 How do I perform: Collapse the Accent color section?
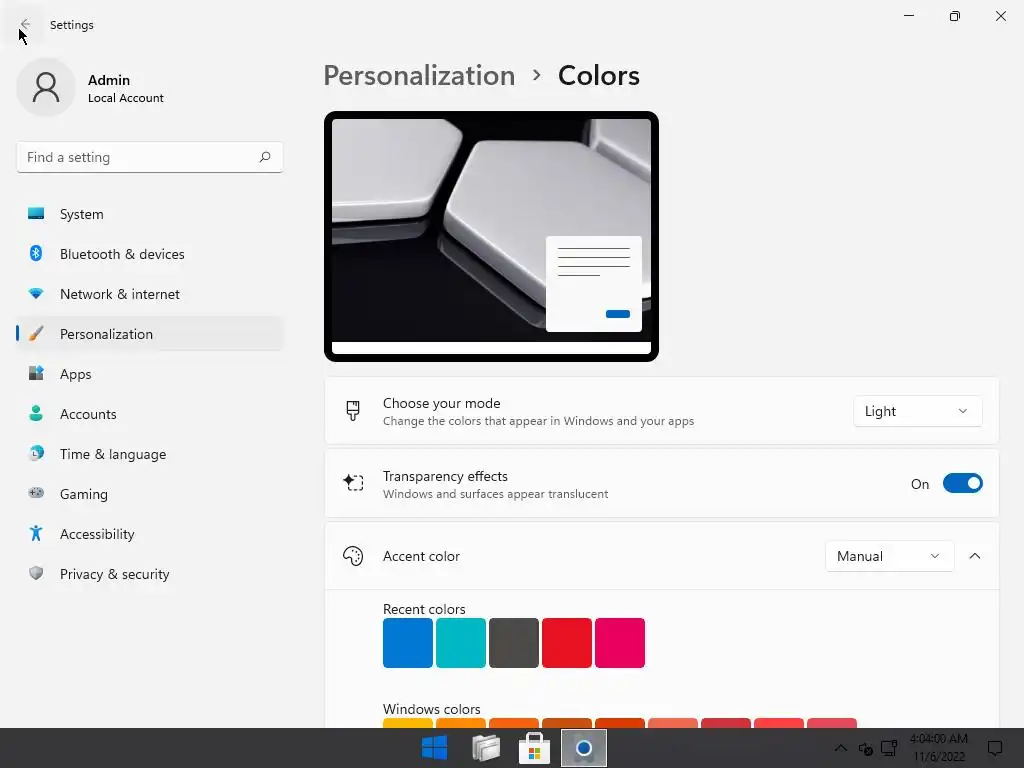point(975,556)
